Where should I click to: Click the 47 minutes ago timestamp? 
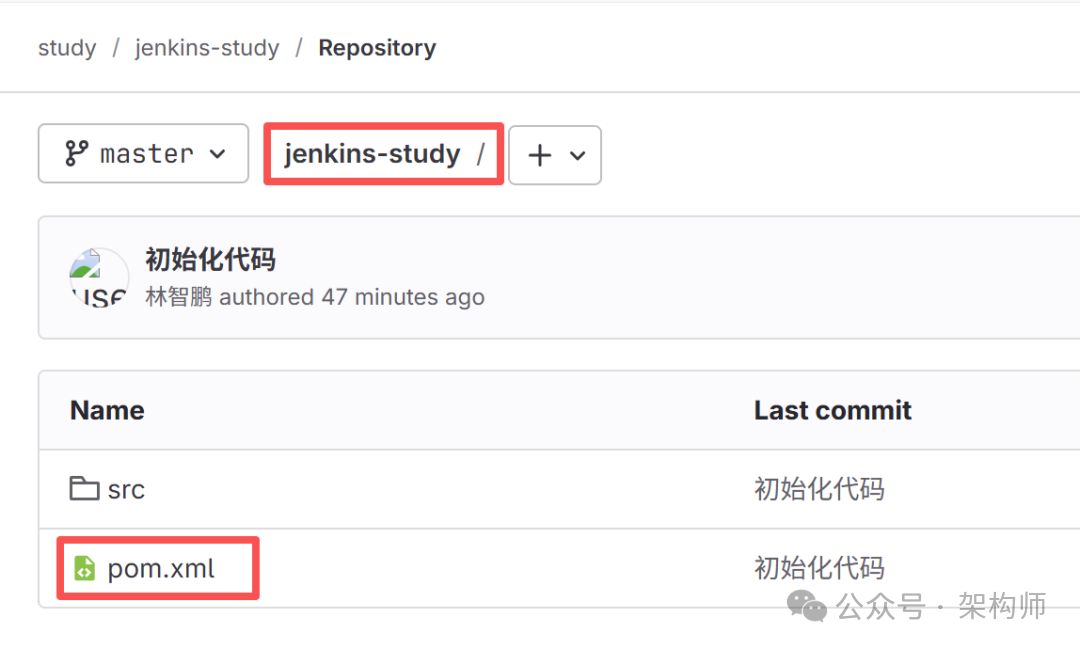click(x=402, y=297)
